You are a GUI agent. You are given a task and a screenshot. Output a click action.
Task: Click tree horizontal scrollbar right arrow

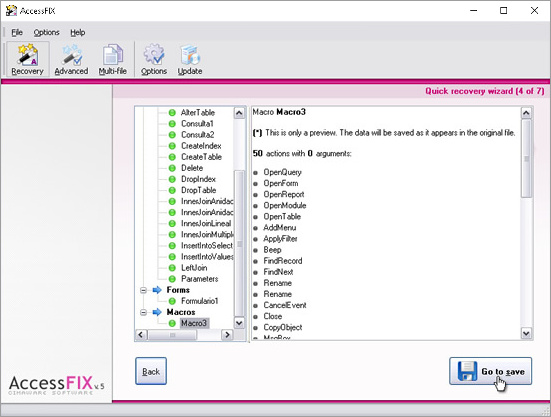point(227,335)
